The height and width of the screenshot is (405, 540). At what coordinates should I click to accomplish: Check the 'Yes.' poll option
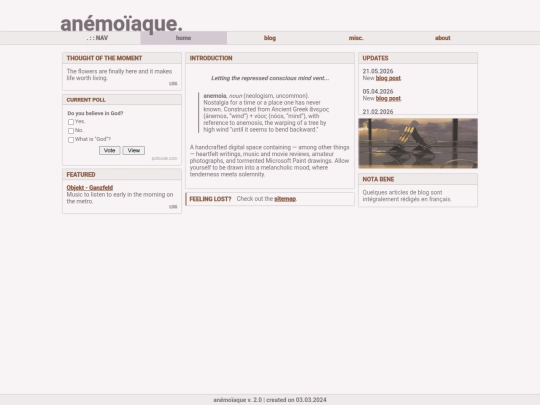click(71, 122)
